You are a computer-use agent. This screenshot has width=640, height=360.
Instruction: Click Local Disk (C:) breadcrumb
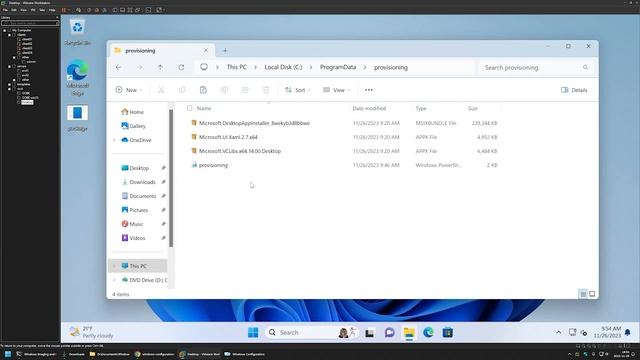[x=283, y=67]
